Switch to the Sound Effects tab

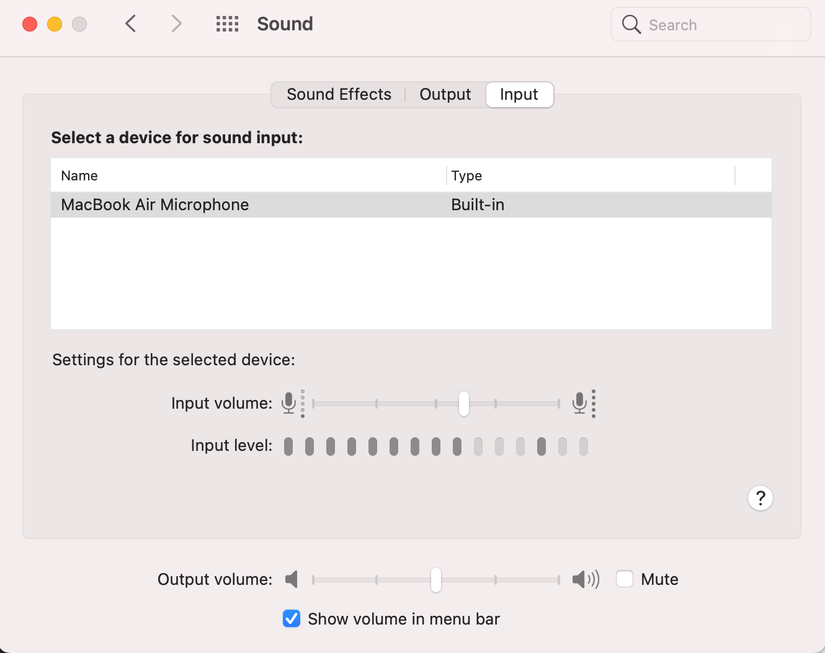pyautogui.click(x=339, y=94)
